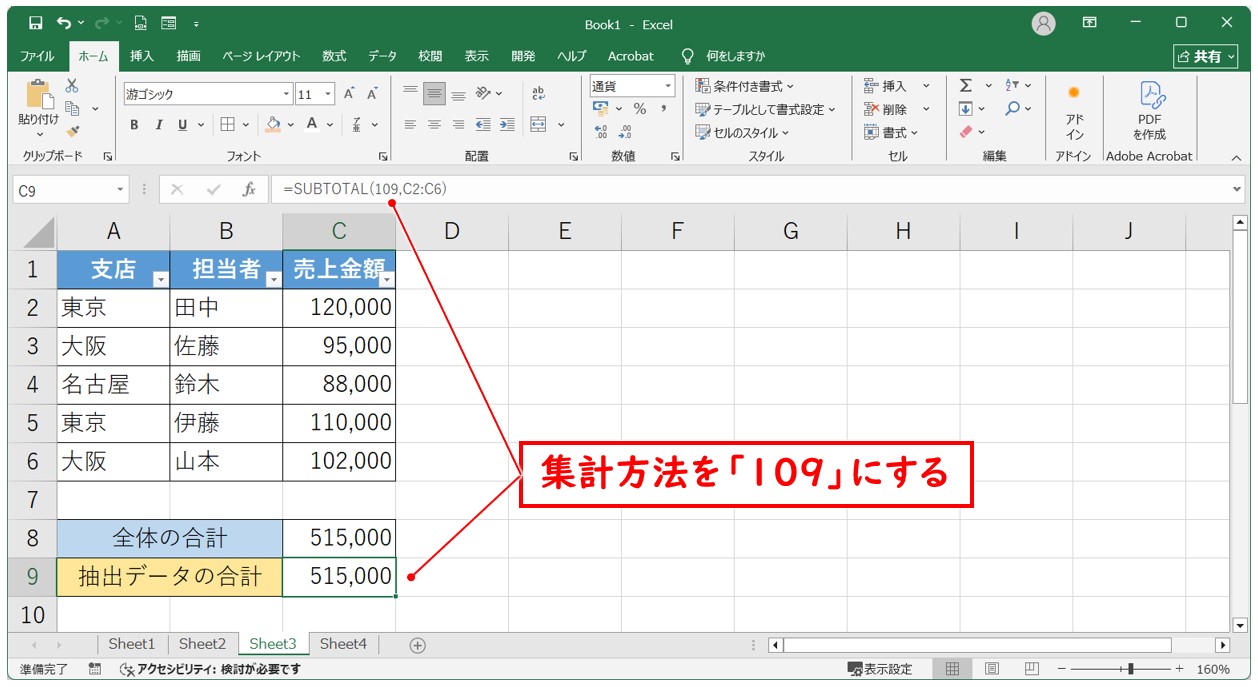Click 条件付き書式 conditional formatting button
Image resolution: width=1258 pixels, height=687 pixels.
click(x=745, y=87)
